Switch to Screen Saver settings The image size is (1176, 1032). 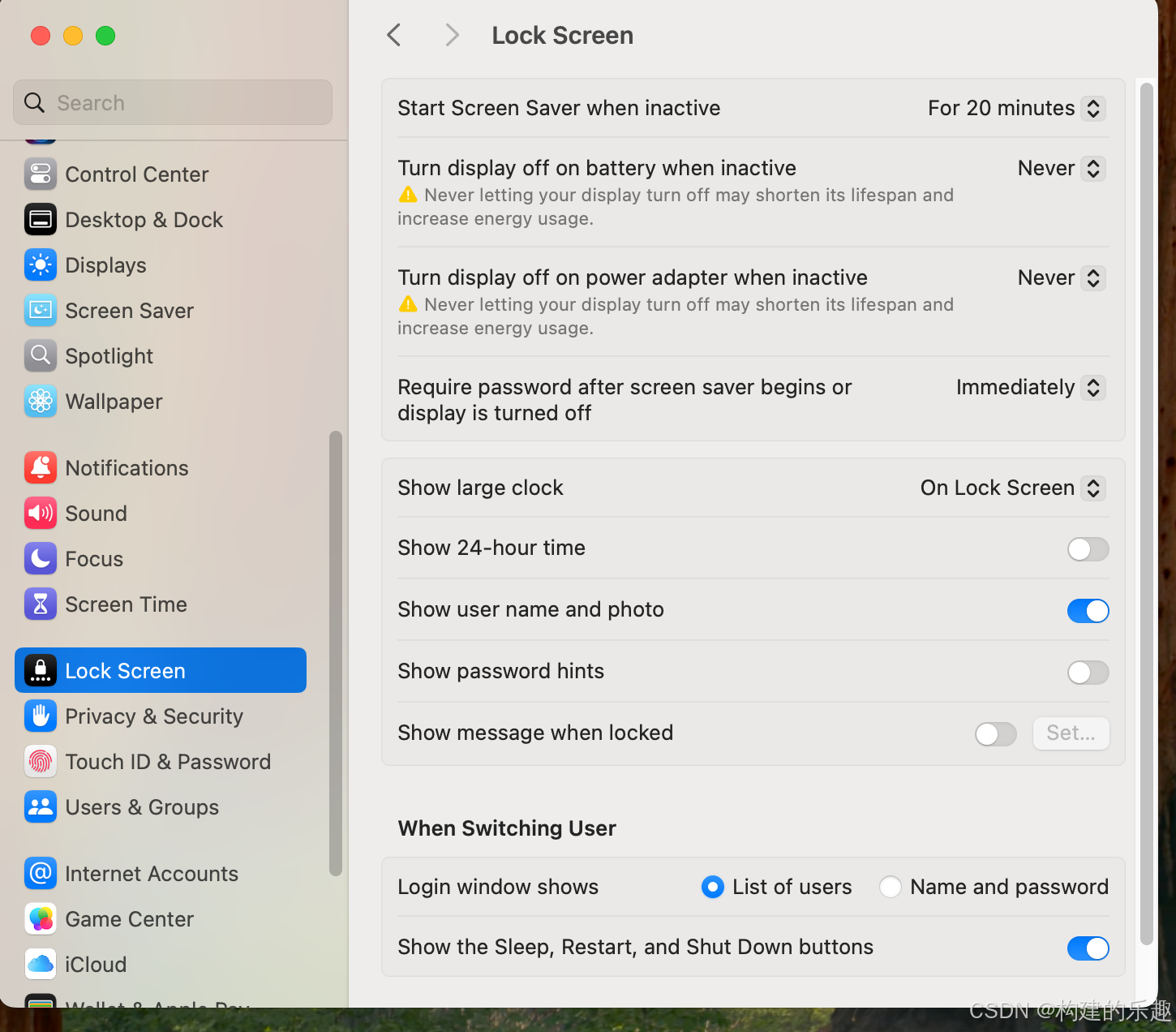pos(161,310)
